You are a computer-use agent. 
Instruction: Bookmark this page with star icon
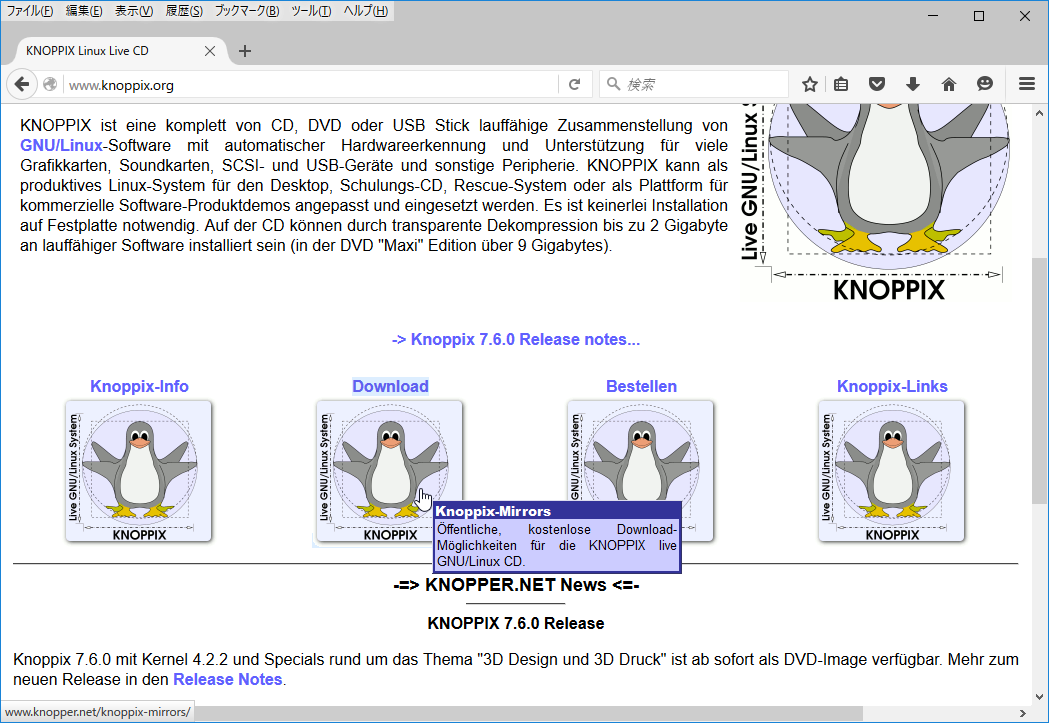click(809, 84)
